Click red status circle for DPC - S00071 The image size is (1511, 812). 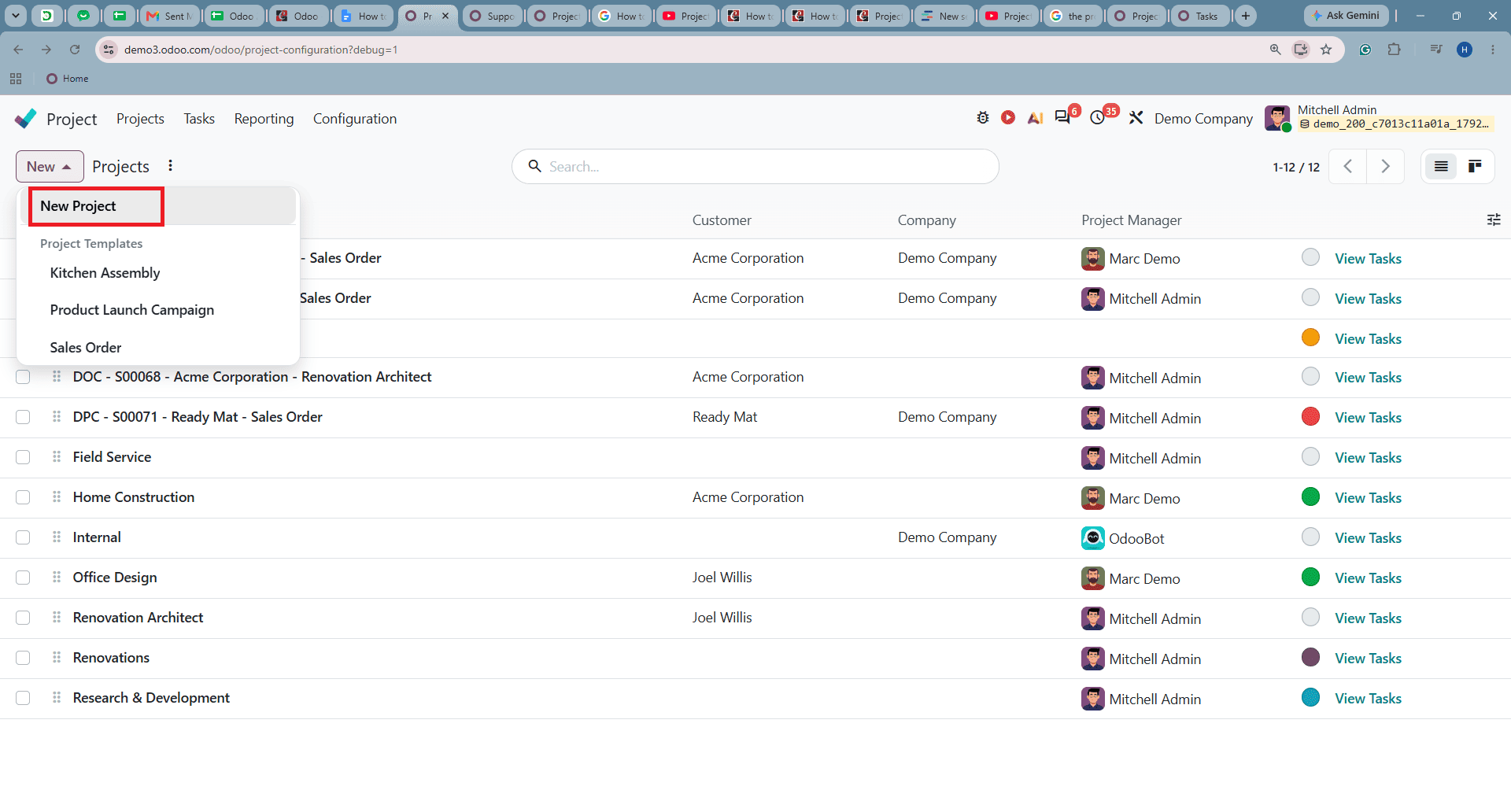(1310, 416)
